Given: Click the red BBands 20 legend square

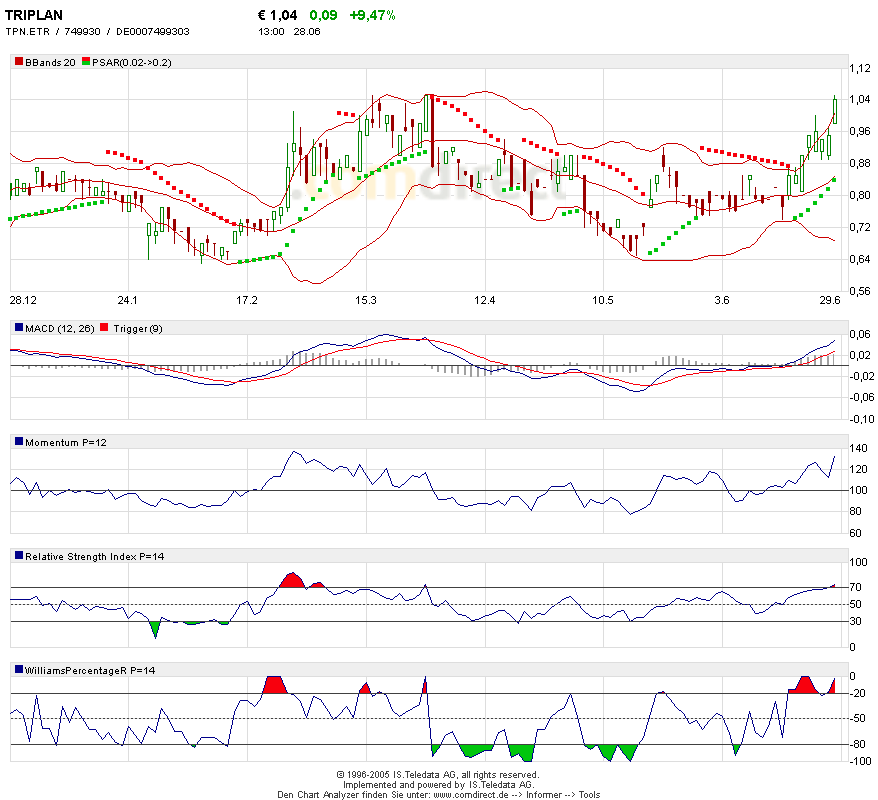Looking at the screenshot, I should (18, 62).
